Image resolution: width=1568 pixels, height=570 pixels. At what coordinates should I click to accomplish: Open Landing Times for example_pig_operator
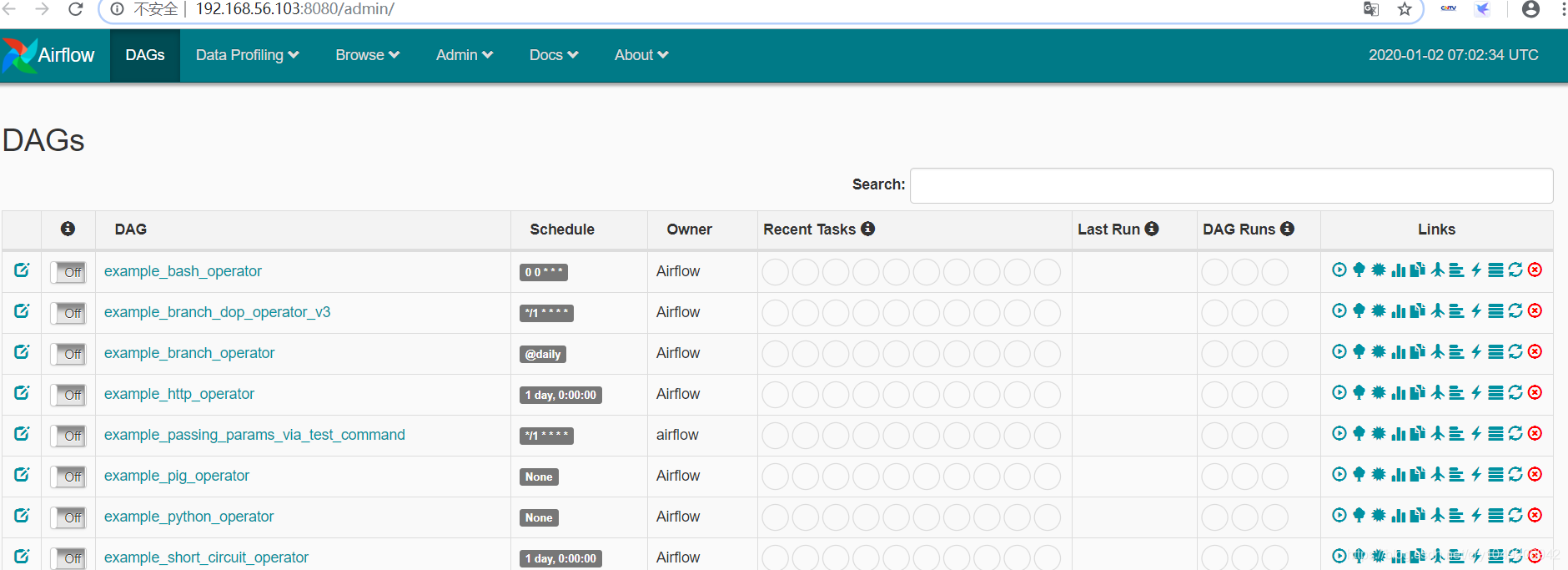1438,474
